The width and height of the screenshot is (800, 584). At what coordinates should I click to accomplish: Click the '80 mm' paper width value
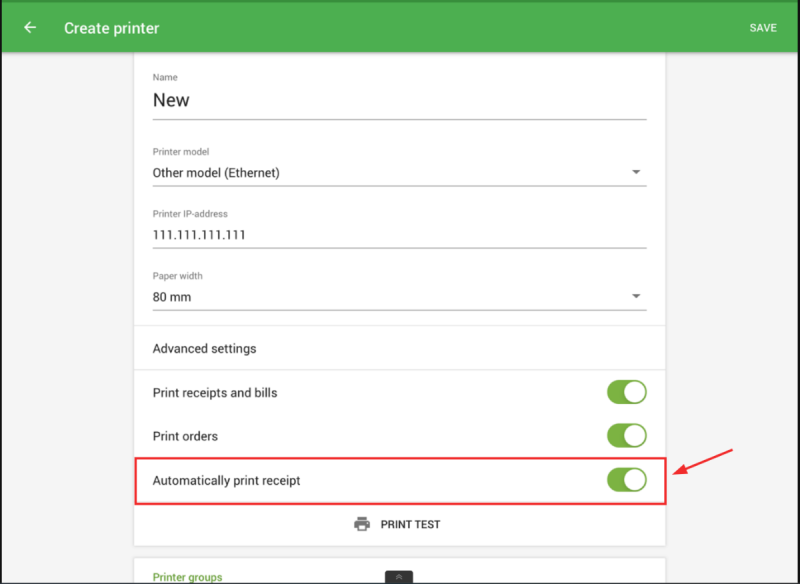pos(172,297)
